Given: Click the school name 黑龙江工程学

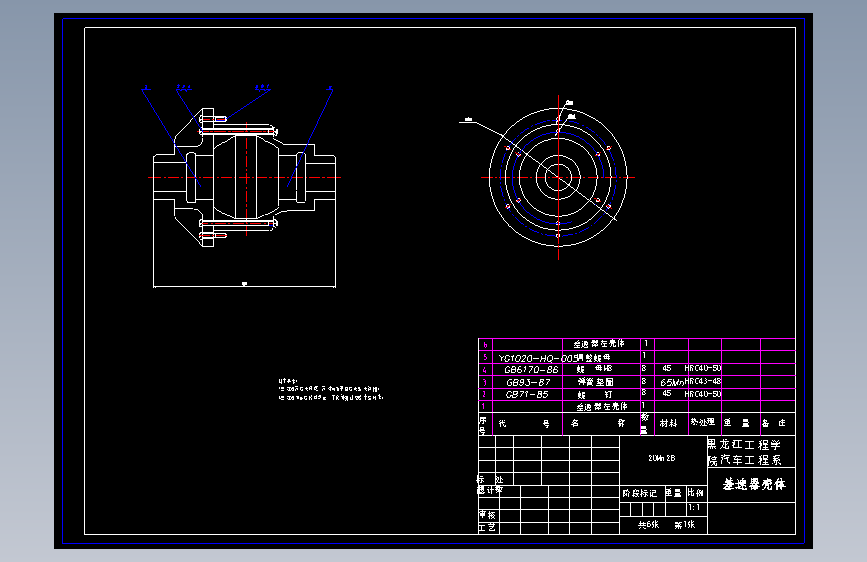Looking at the screenshot, I should pos(744,445).
